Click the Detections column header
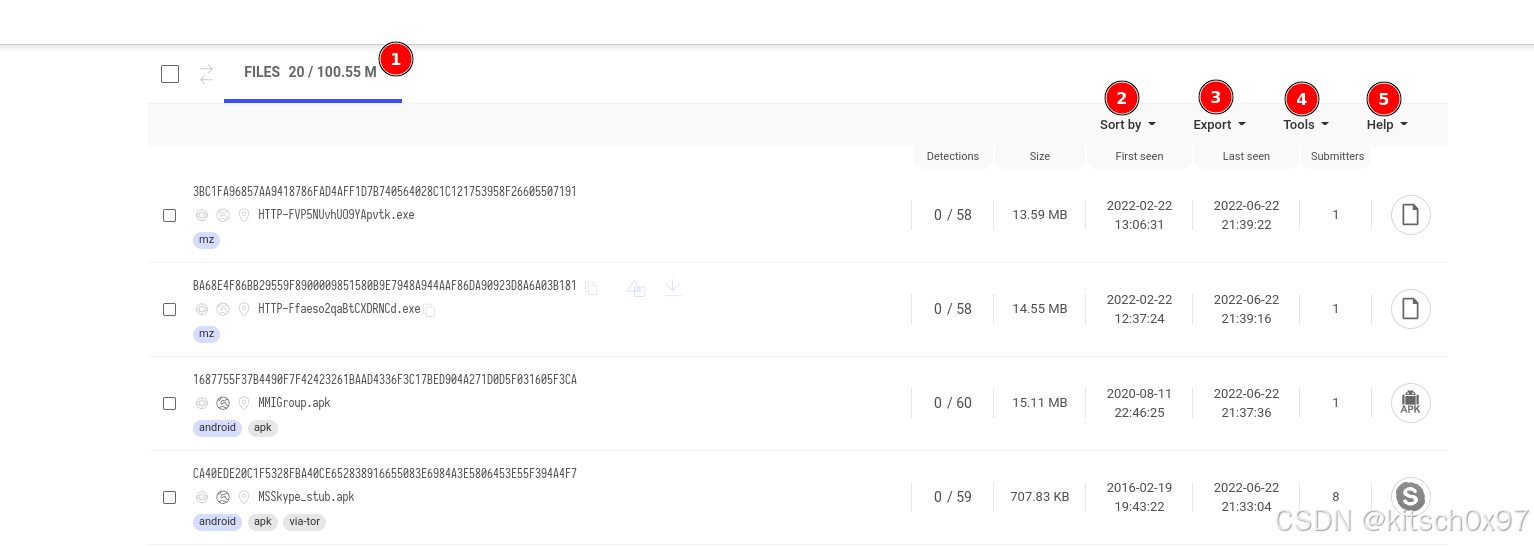Viewport: 1534px width, 547px height. click(x=953, y=156)
